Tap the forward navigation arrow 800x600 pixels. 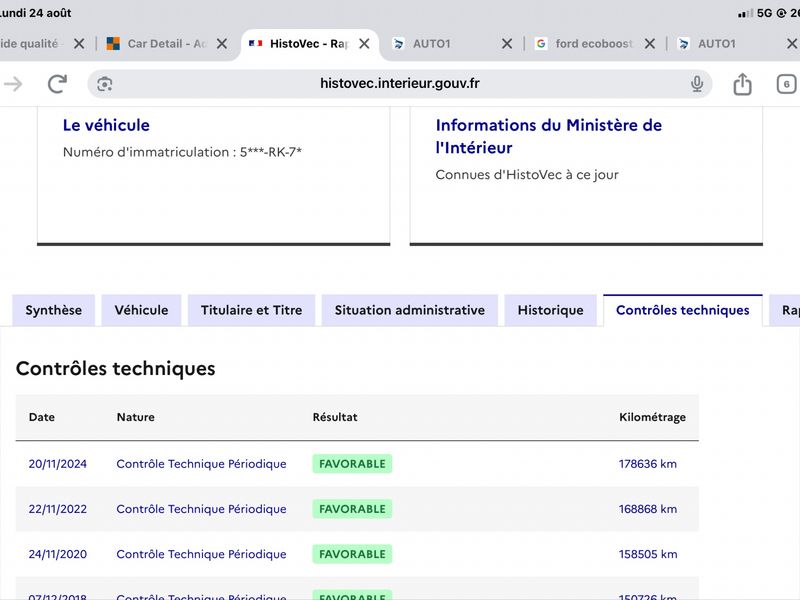point(12,84)
